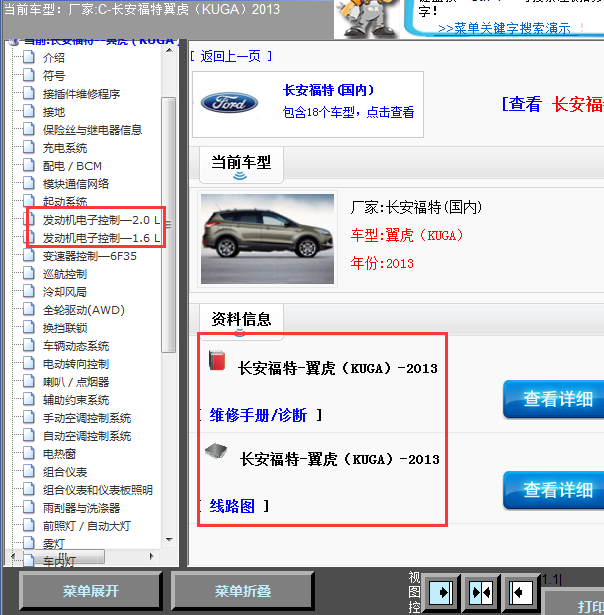604x615 pixels.
Task: Select 换挡联锁
Action: pos(65,328)
